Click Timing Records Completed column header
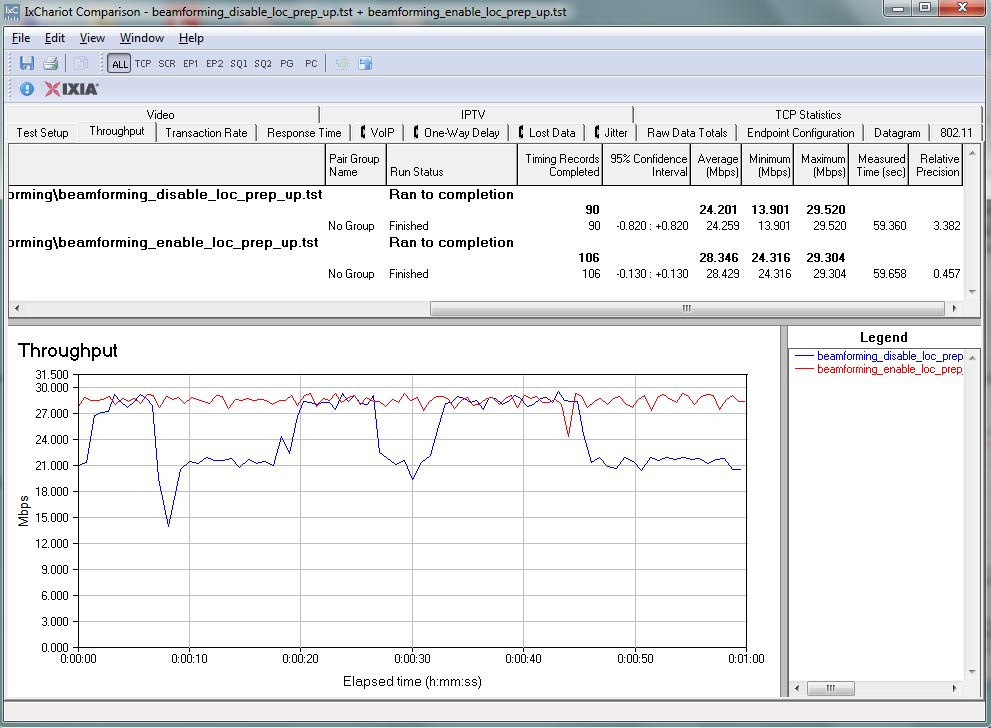The image size is (991, 728). pyautogui.click(x=560, y=165)
